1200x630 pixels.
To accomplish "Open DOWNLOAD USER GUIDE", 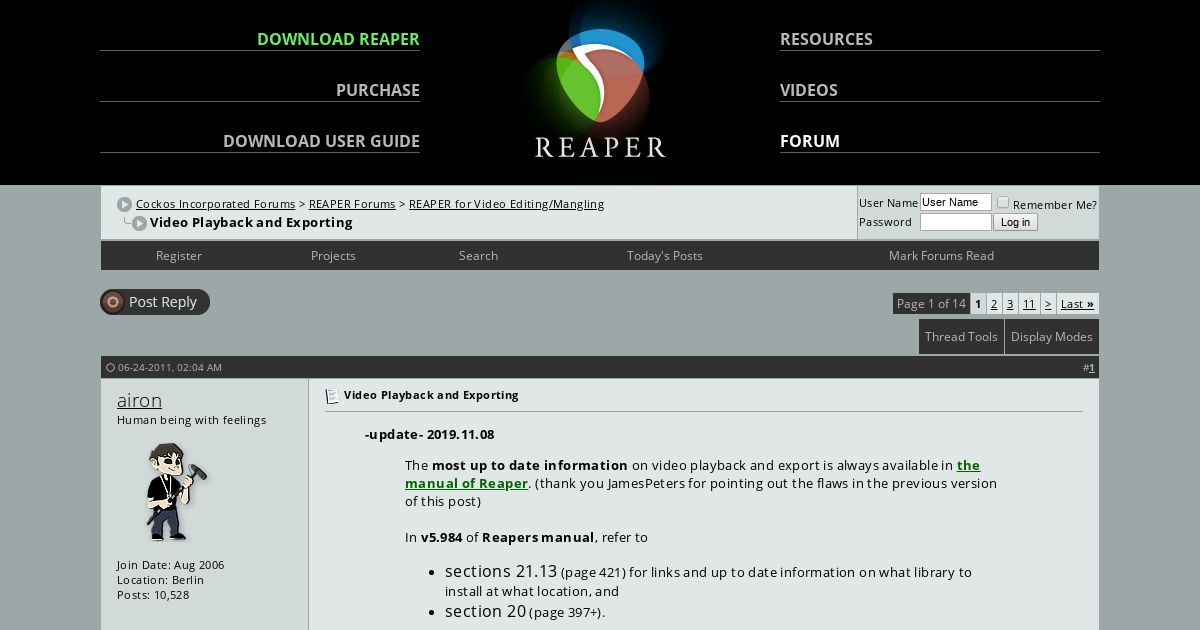I will [321, 141].
